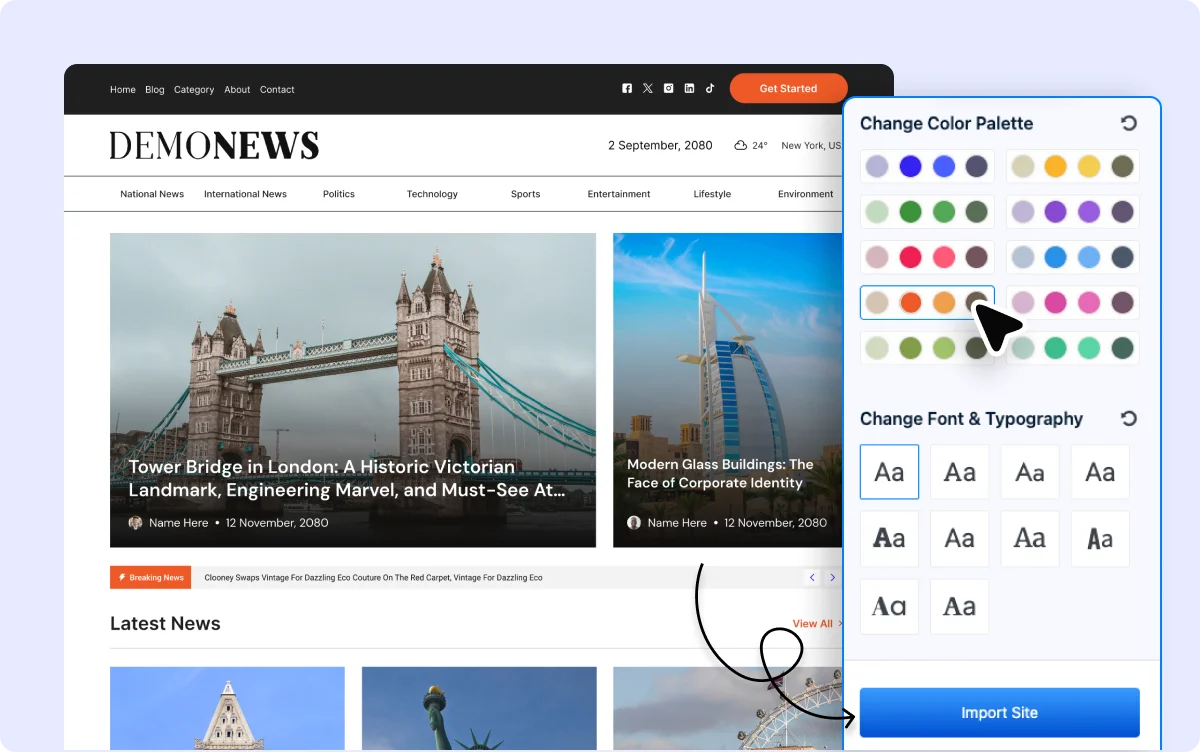Click the Instagram icon in top bar
Viewport: 1200px width, 752px height.
[x=668, y=88]
